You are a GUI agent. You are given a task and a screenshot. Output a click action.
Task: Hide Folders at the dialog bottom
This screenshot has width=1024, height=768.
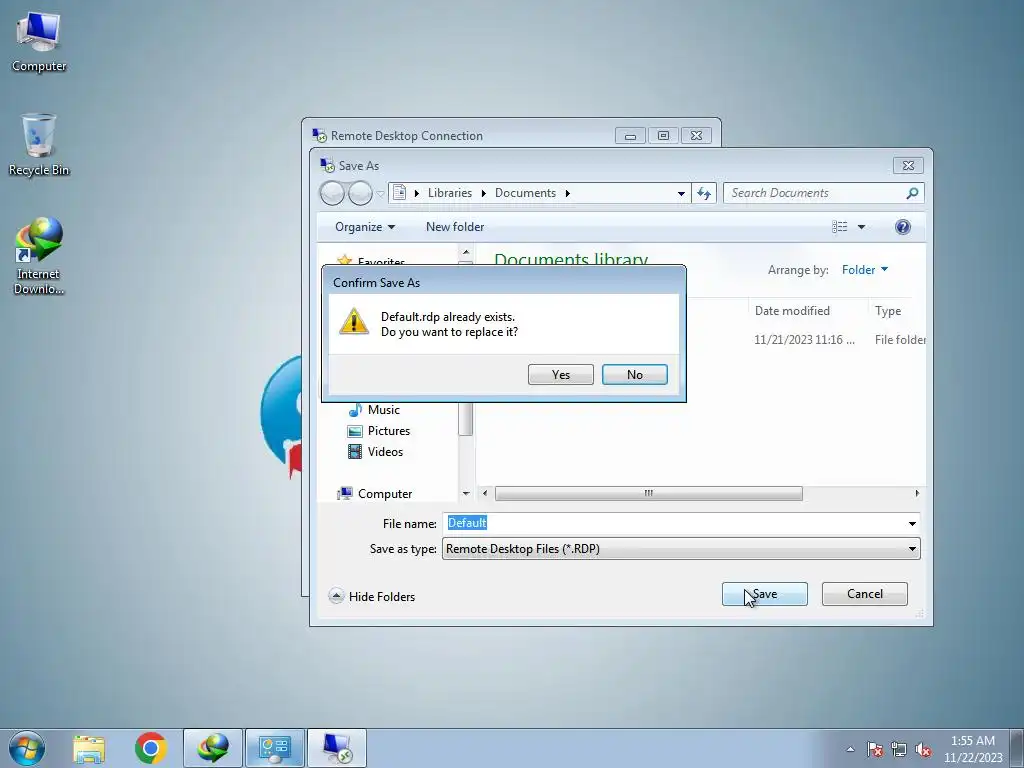[x=372, y=596]
